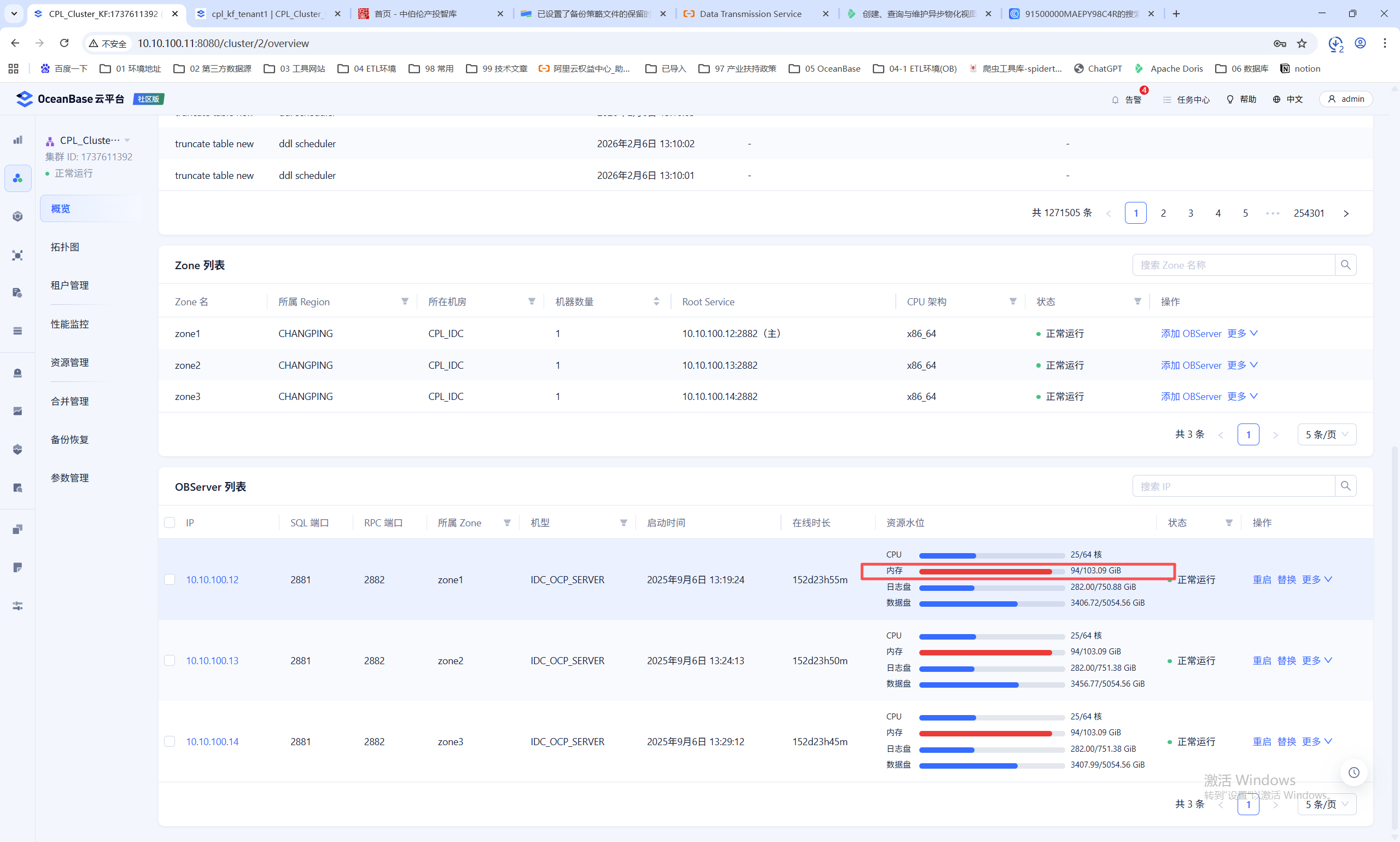
Task: Click 添加 OBServer link for zone2
Action: click(x=1191, y=365)
